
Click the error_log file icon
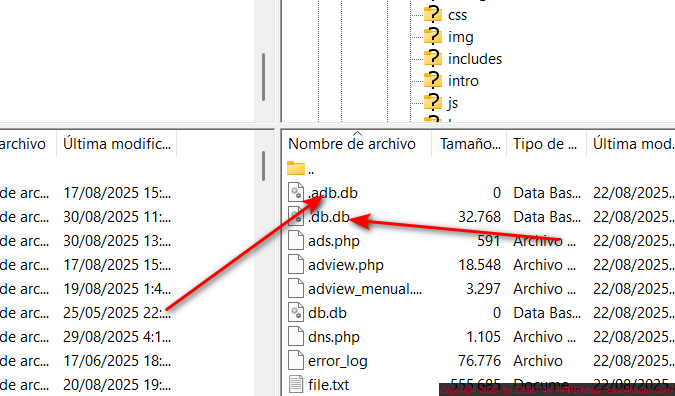pos(296,361)
